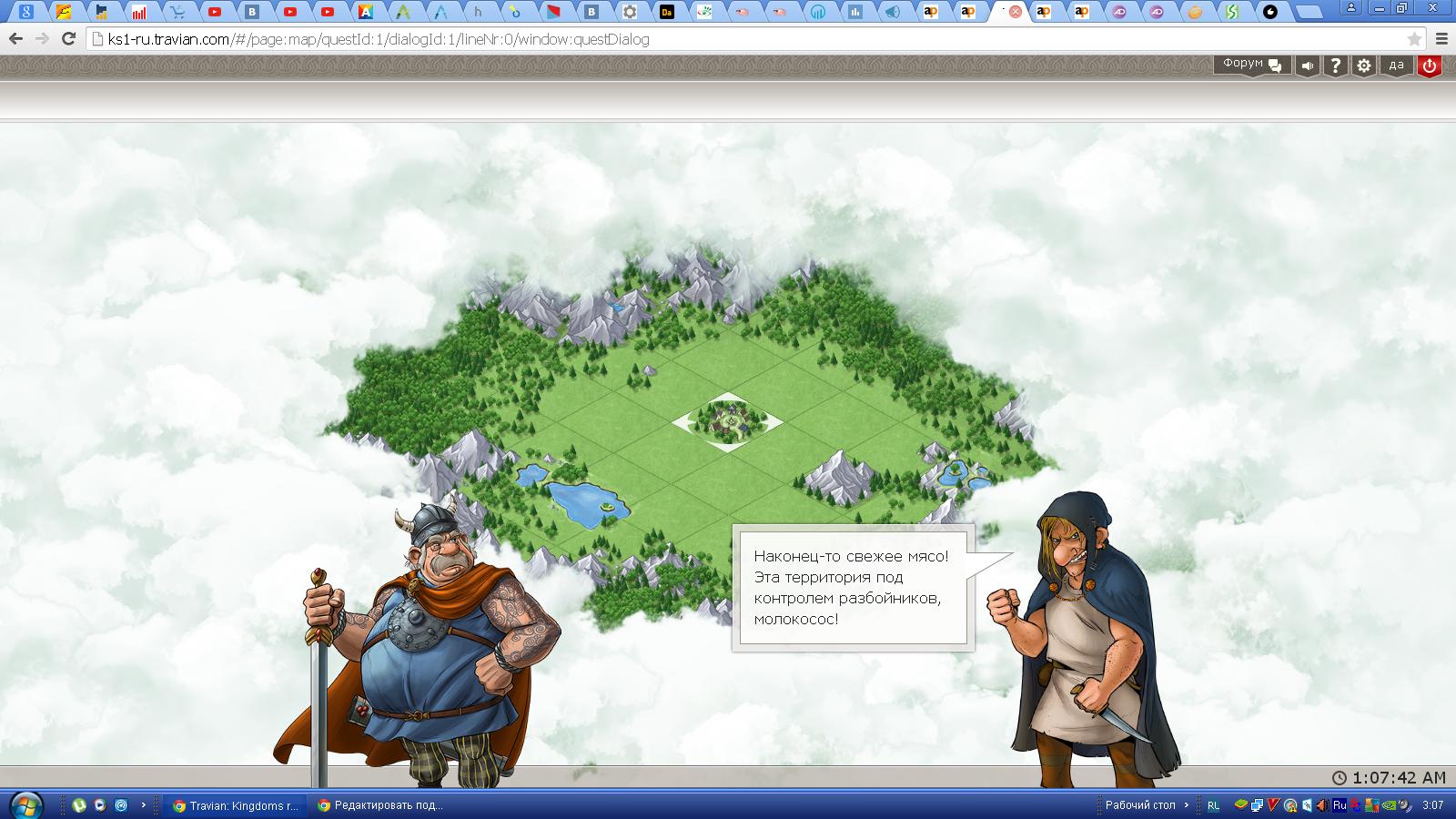Open the Ru keyboard language indicator
This screenshot has width=1456, height=819.
pyautogui.click(x=1340, y=805)
